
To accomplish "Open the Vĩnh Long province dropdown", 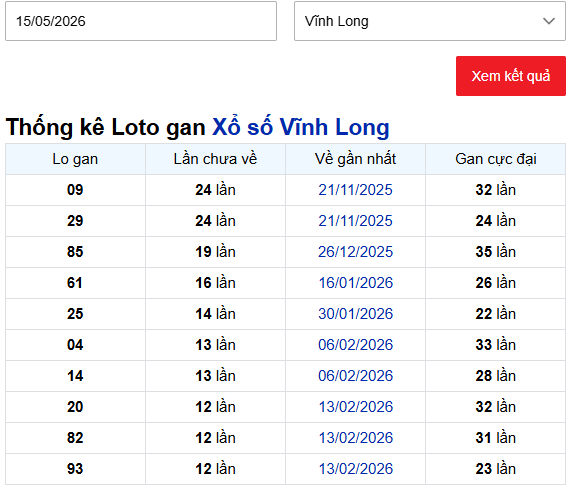I will tap(430, 21).
